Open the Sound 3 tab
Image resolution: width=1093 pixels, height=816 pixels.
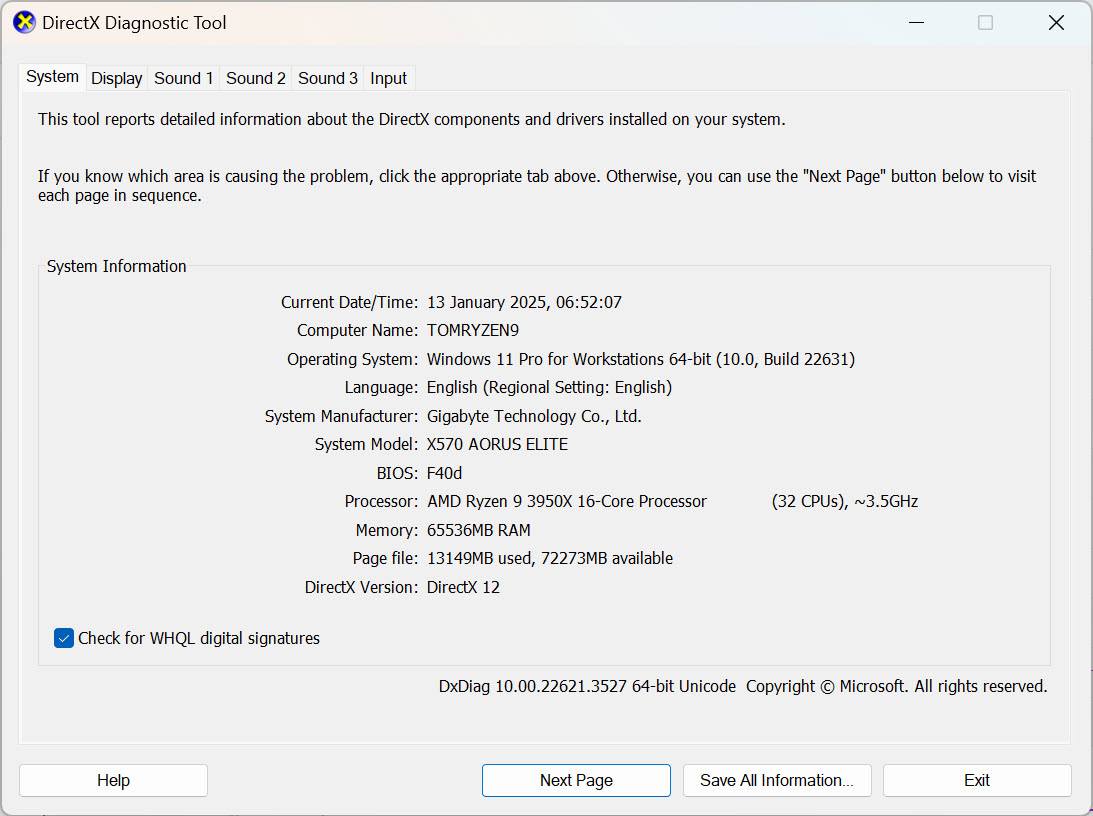(327, 78)
